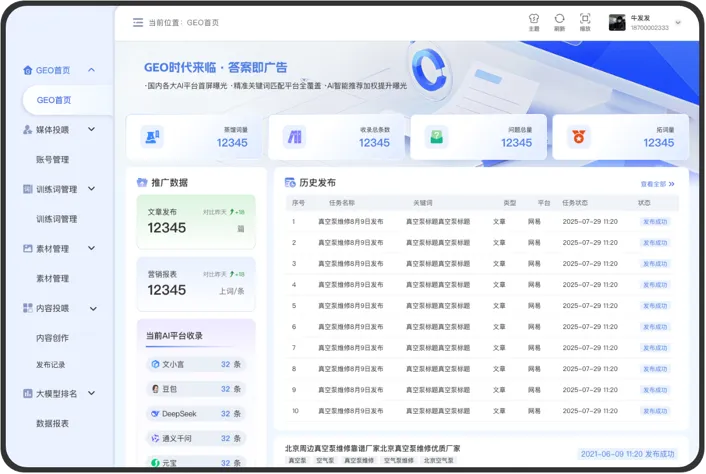This screenshot has height=474, width=706.
Task: Click the 内容投喂 group icon
Action: pyautogui.click(x=27, y=308)
